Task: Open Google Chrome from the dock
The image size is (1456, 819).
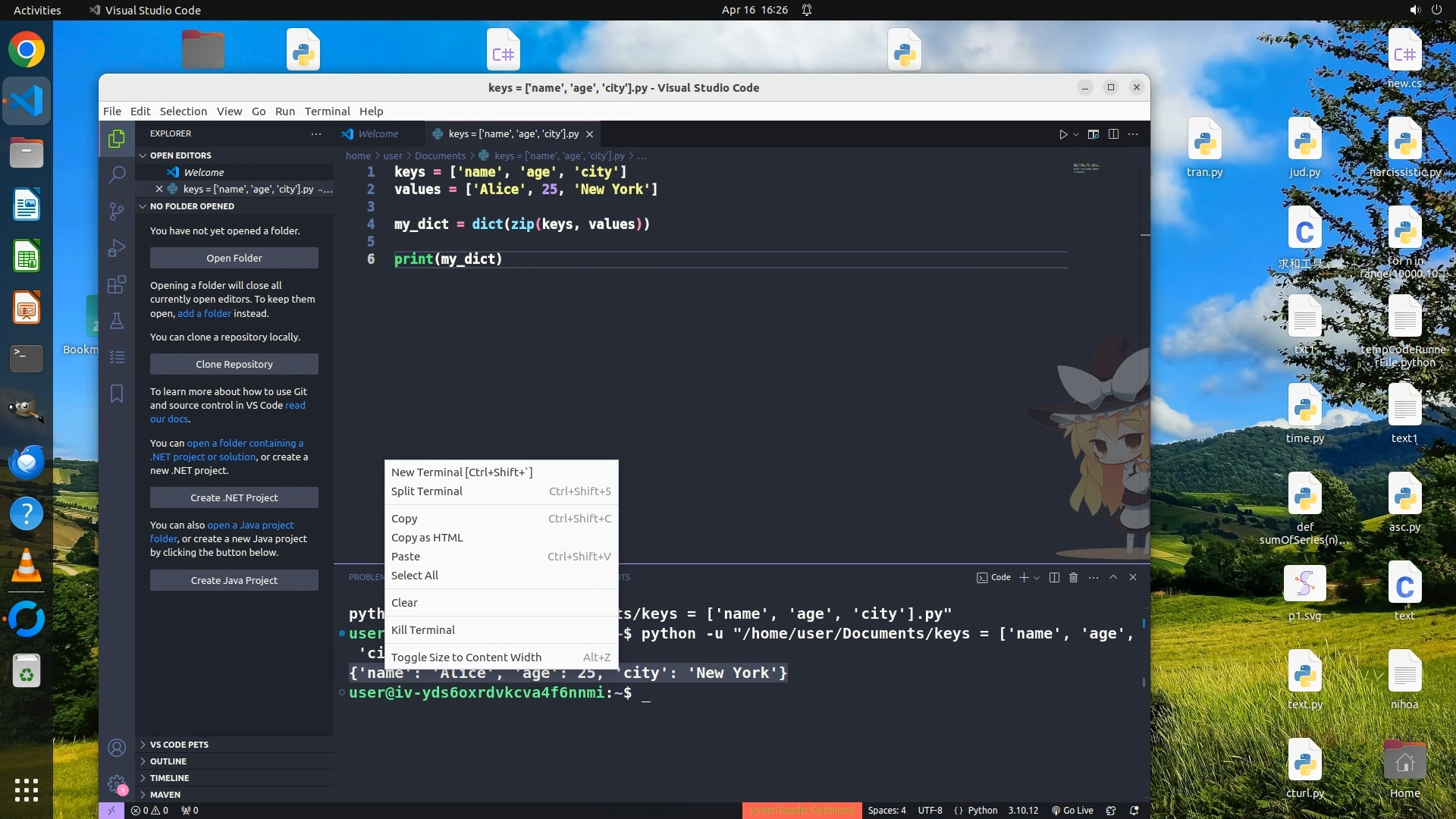Action: point(27,50)
